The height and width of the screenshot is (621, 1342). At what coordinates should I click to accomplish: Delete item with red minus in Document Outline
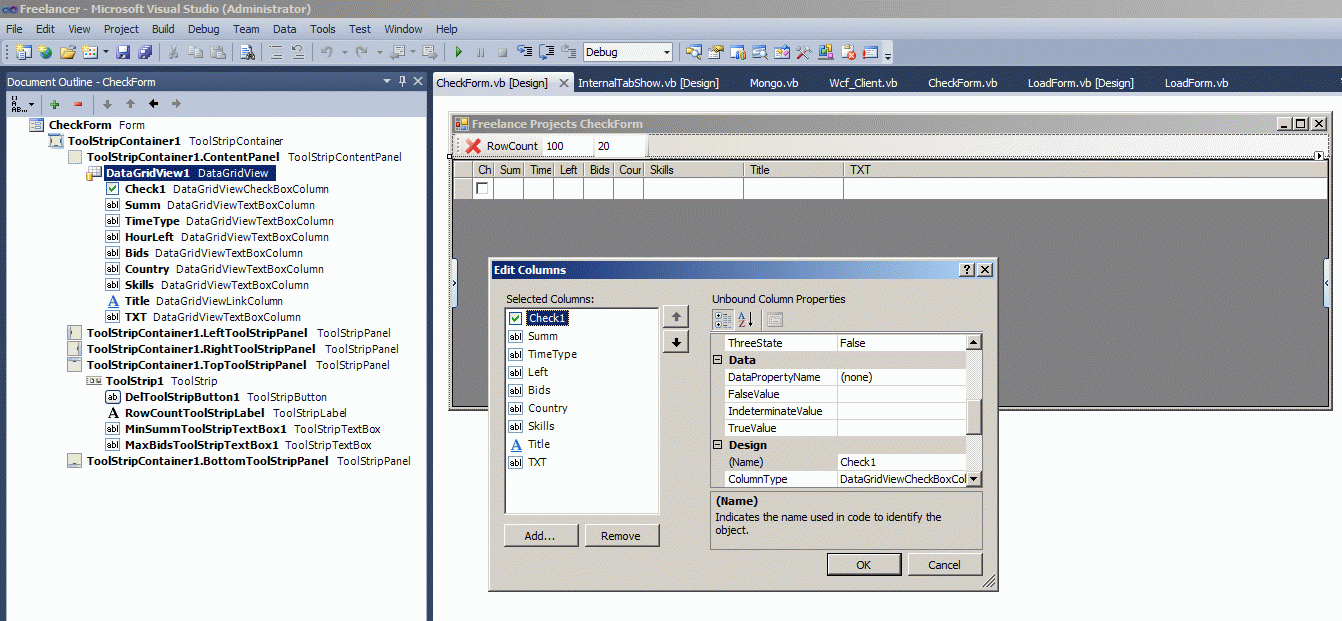[x=78, y=104]
